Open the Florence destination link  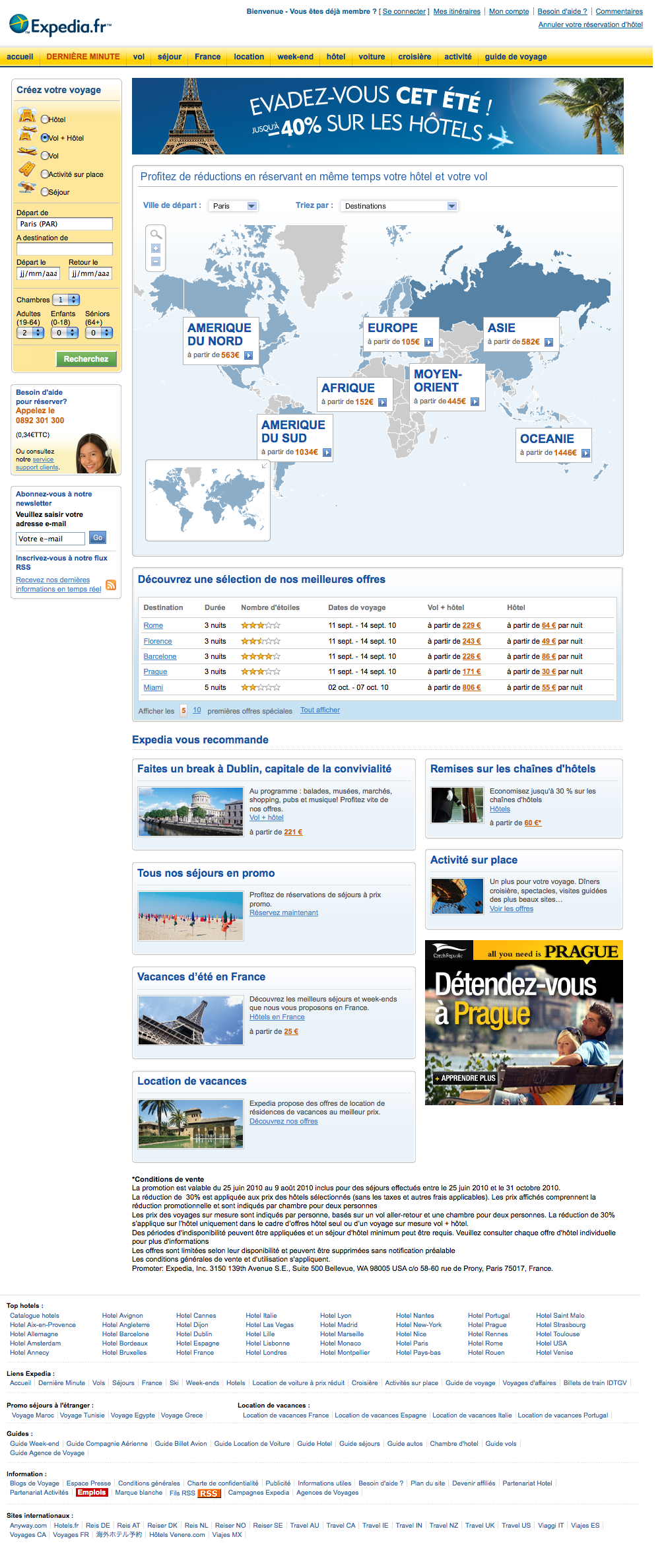(158, 641)
